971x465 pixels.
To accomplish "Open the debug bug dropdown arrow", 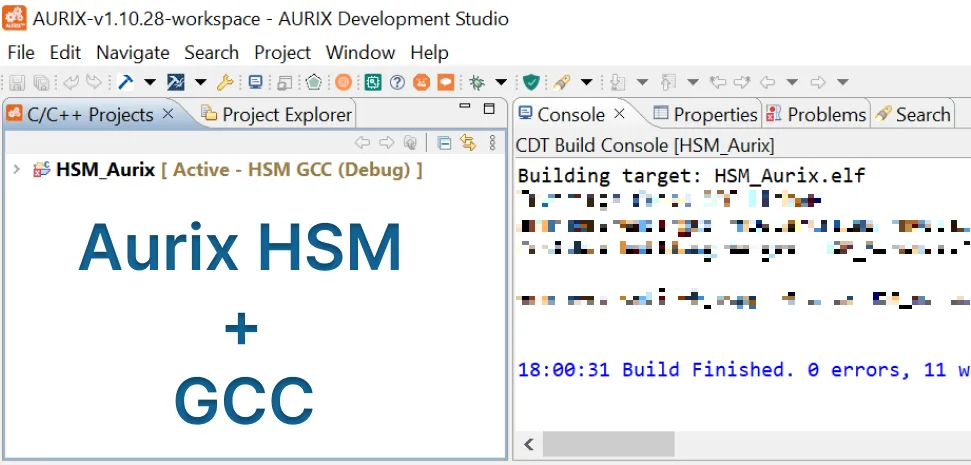I will 501,82.
